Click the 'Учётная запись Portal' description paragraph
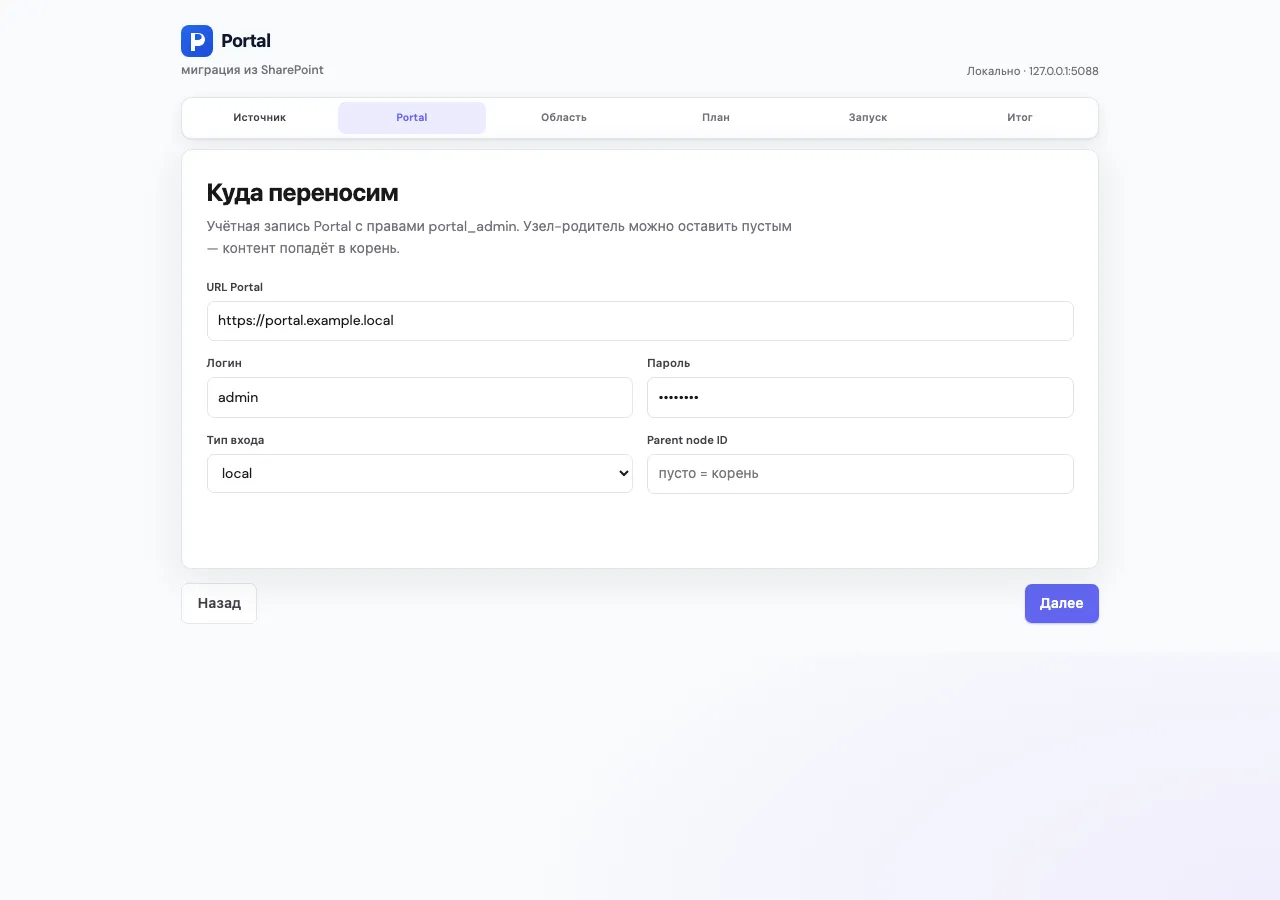Viewport: 1280px width, 900px height. (499, 237)
